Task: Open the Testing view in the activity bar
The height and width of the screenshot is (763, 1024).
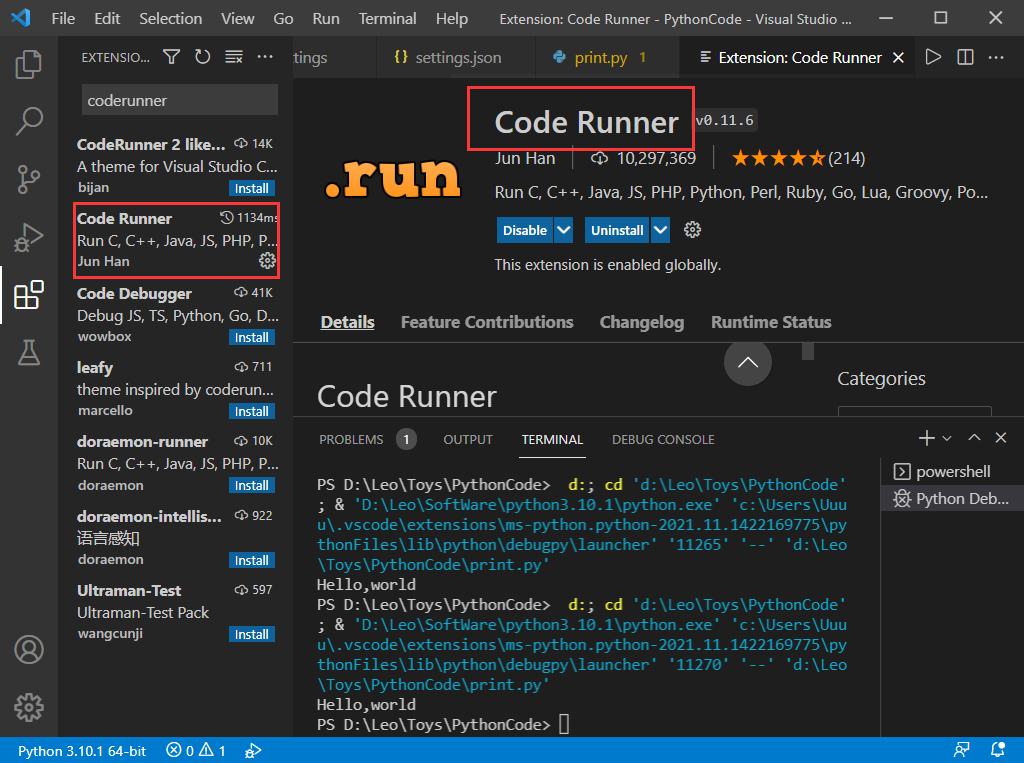Action: click(29, 353)
